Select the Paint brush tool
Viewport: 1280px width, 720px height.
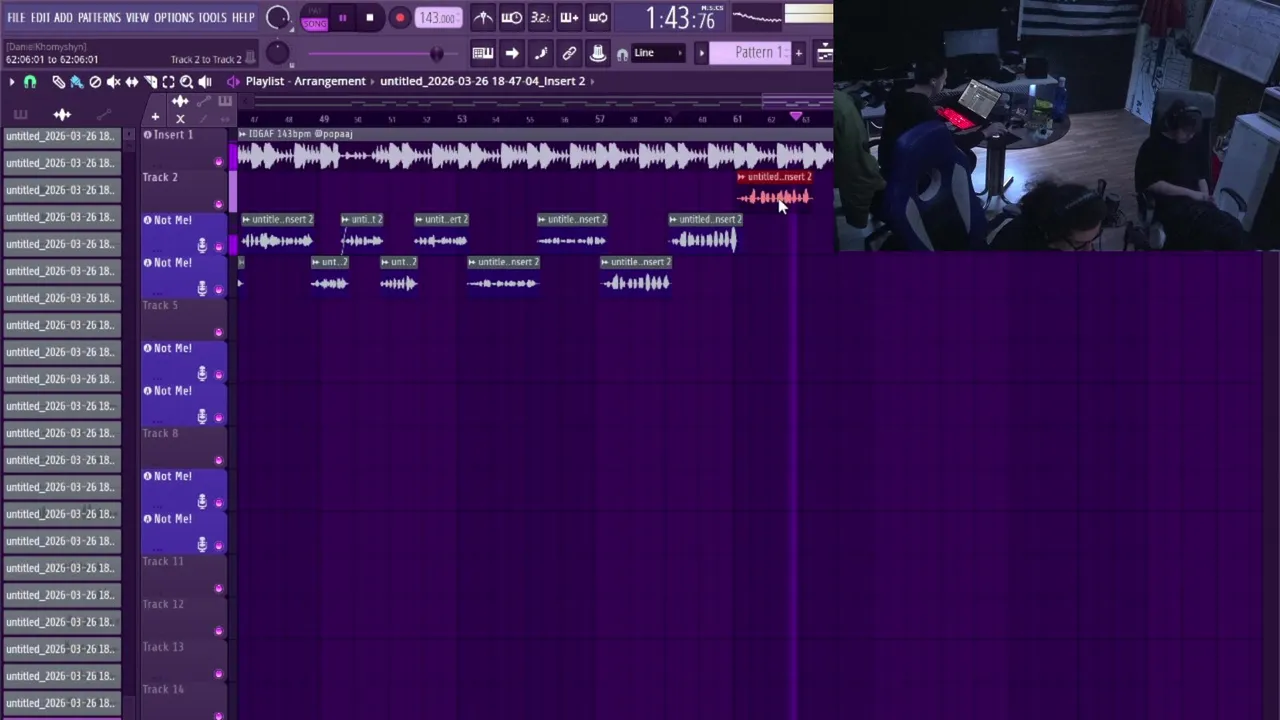click(x=76, y=82)
